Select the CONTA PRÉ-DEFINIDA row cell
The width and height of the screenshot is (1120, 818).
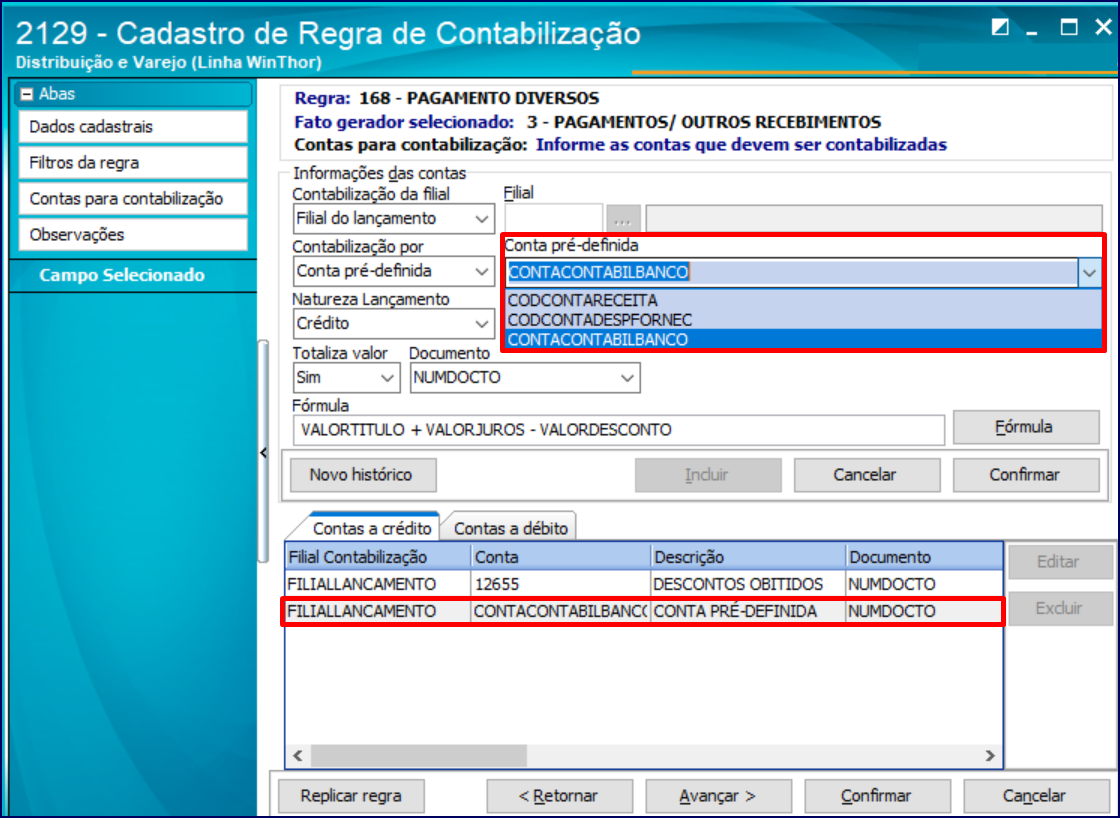748,612
